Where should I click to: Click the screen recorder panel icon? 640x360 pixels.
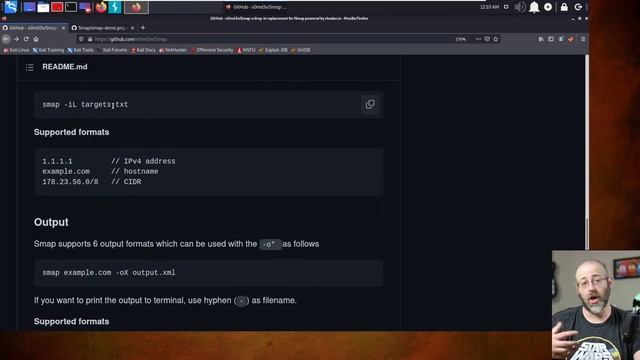(x=85, y=7)
